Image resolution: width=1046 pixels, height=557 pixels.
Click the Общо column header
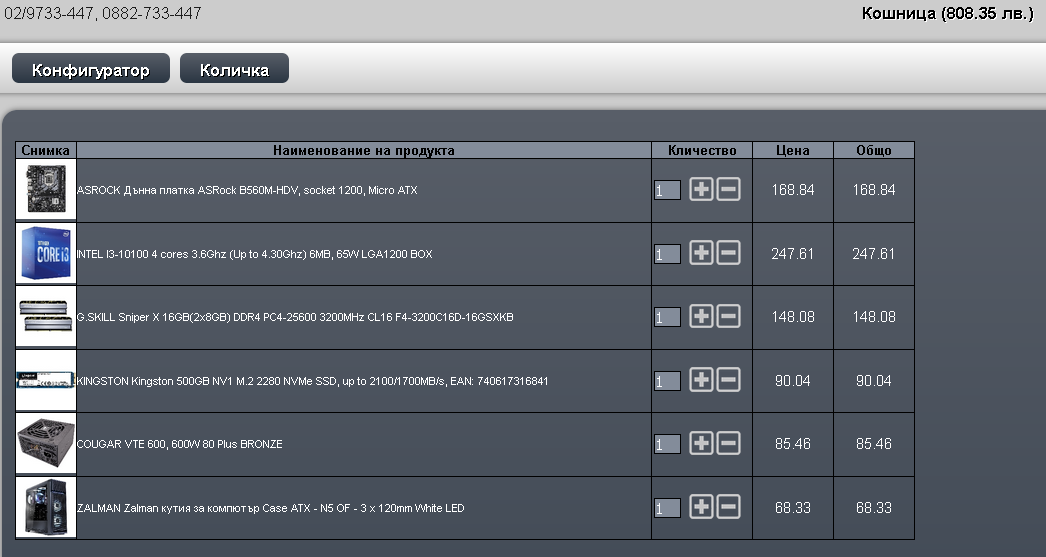click(x=874, y=150)
